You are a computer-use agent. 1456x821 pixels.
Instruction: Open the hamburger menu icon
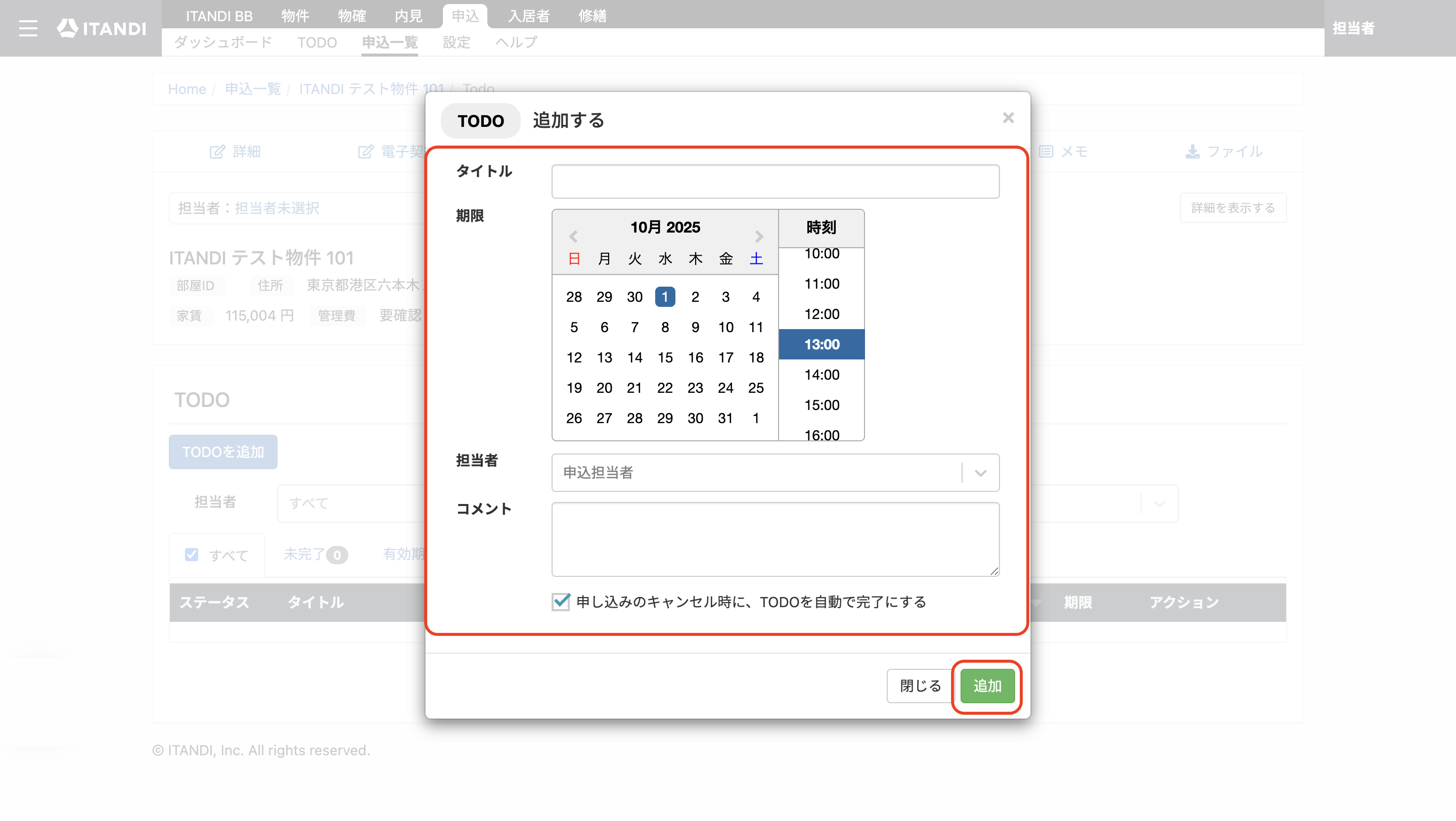pyautogui.click(x=28, y=28)
